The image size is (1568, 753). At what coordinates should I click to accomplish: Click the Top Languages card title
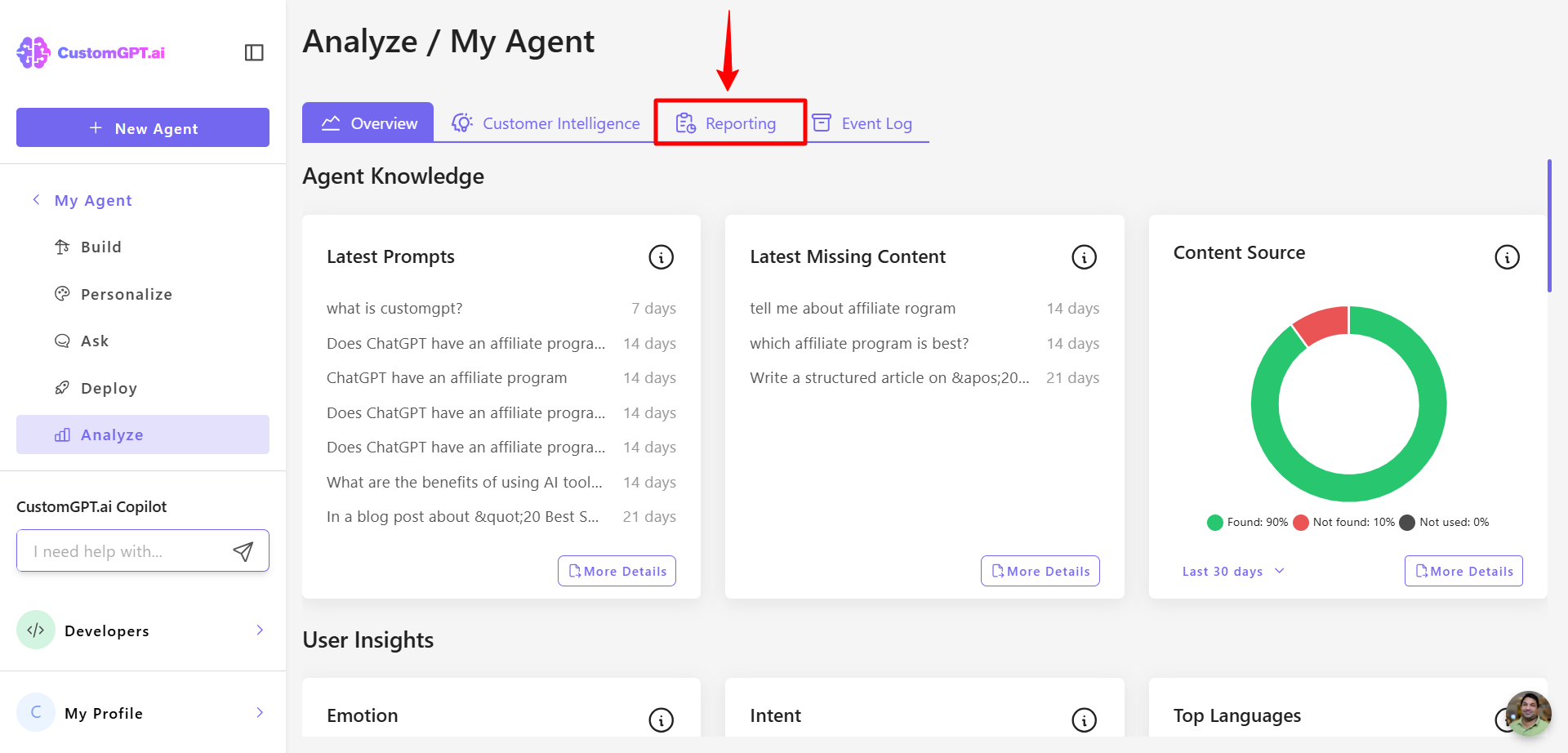pos(1237,715)
